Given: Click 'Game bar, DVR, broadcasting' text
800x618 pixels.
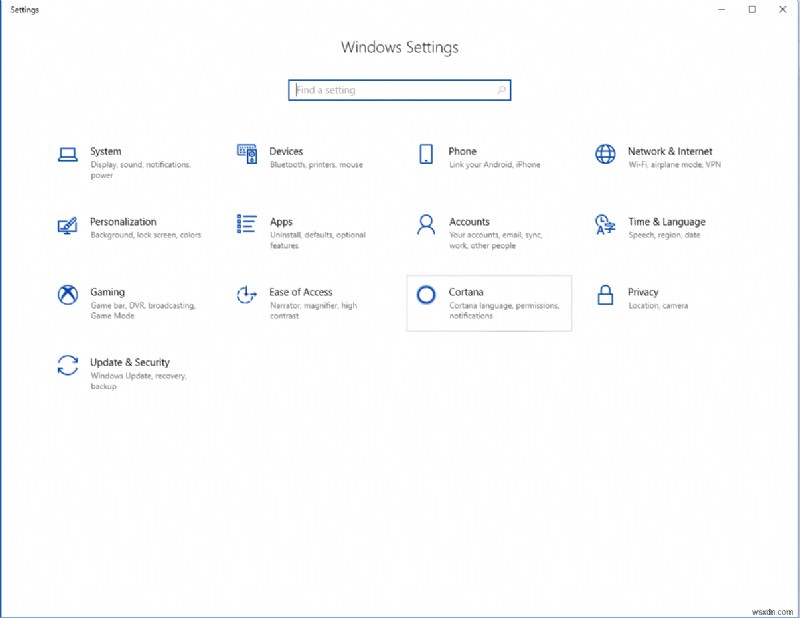Looking at the screenshot, I should pos(143,305).
